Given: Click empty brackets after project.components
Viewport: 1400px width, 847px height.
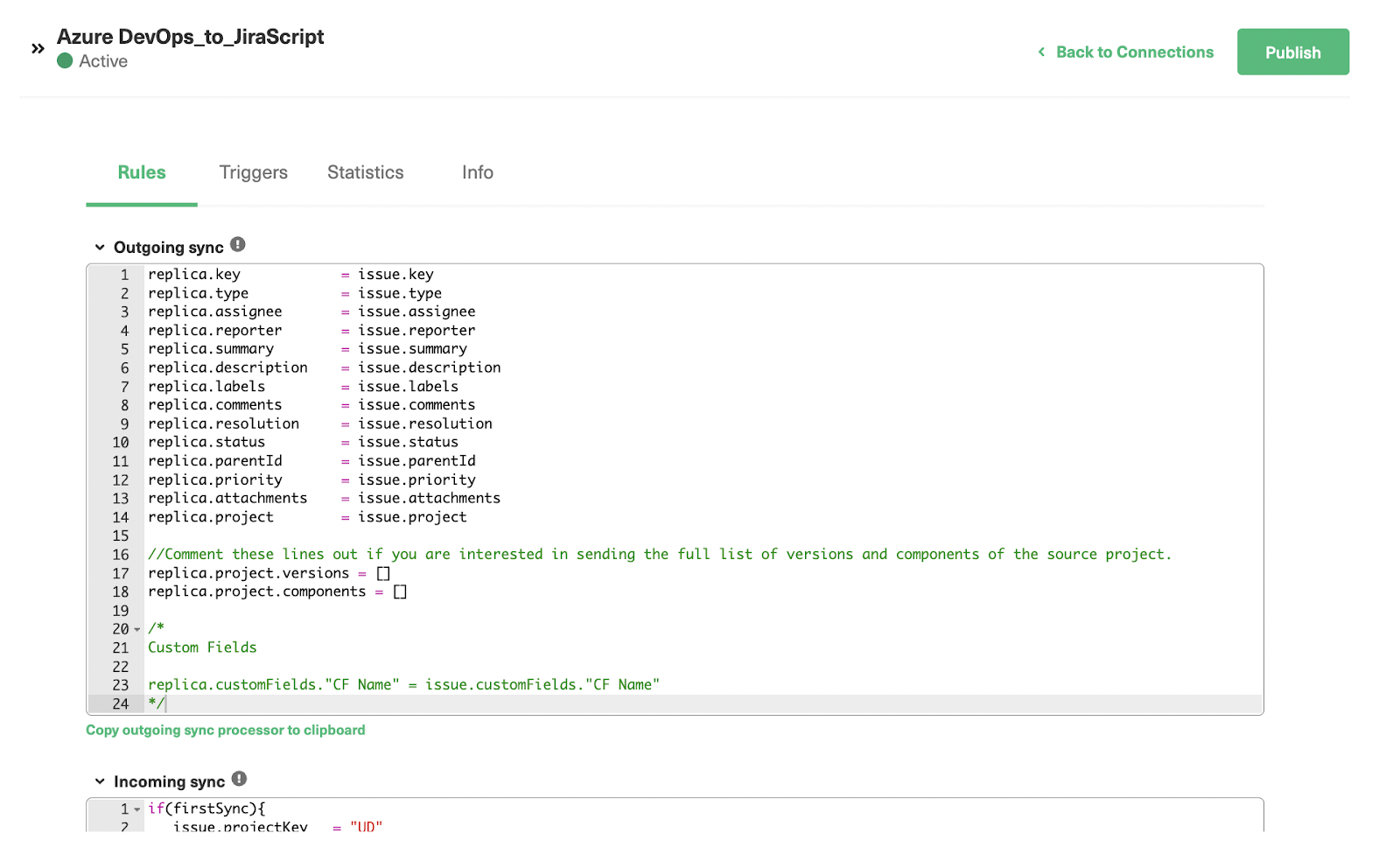Looking at the screenshot, I should tap(400, 592).
